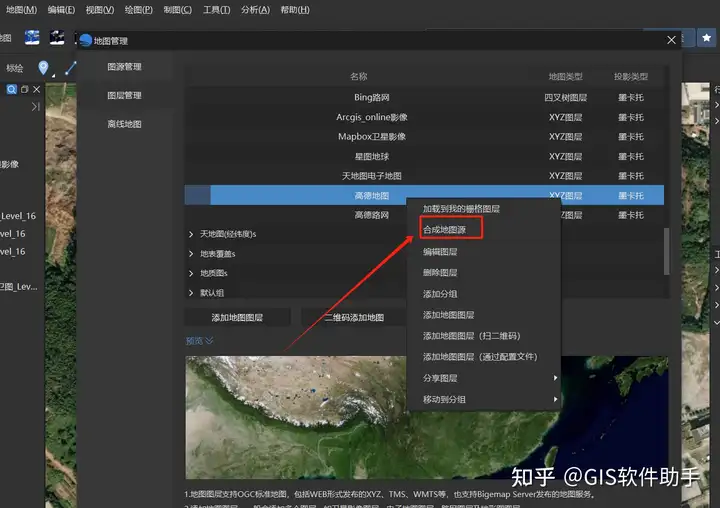Click the blue search icon in left panel

click(11, 89)
